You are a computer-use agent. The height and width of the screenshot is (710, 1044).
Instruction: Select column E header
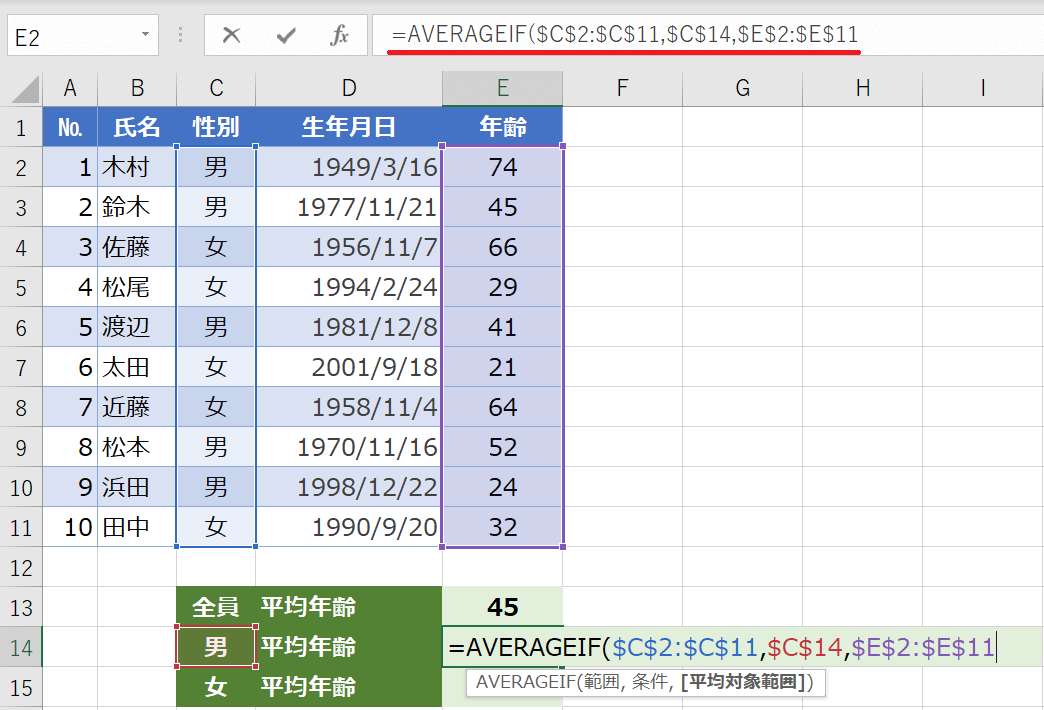502,89
